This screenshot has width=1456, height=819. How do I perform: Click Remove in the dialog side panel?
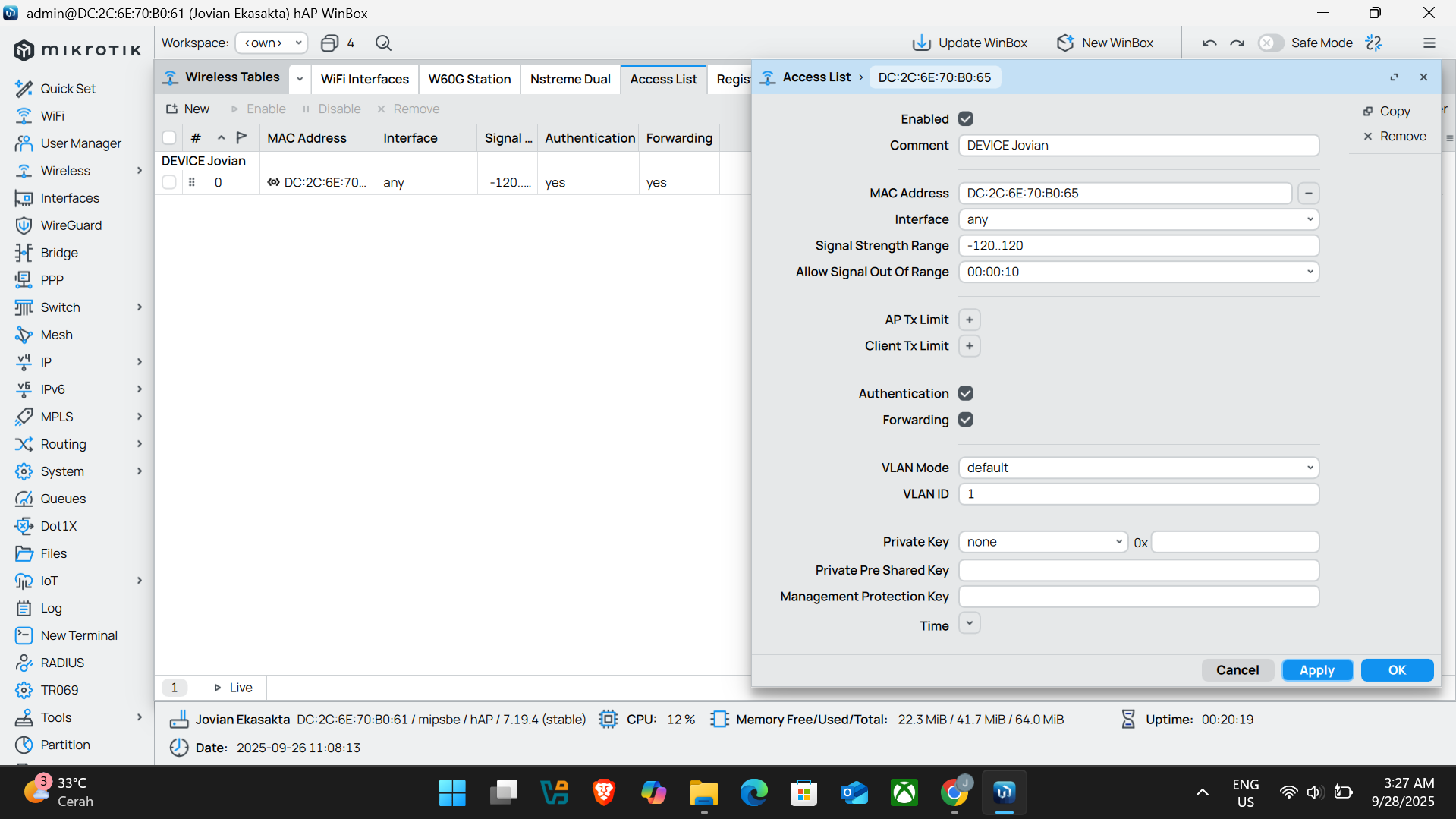click(x=1394, y=137)
